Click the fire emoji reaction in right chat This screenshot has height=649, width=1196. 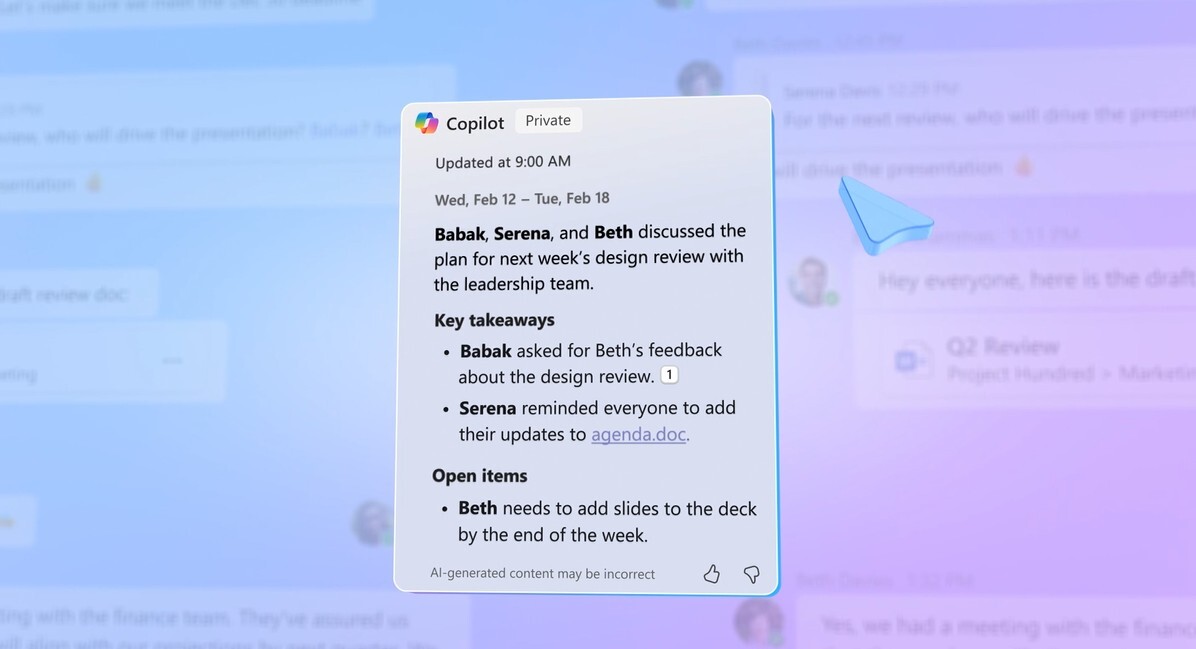click(1024, 166)
